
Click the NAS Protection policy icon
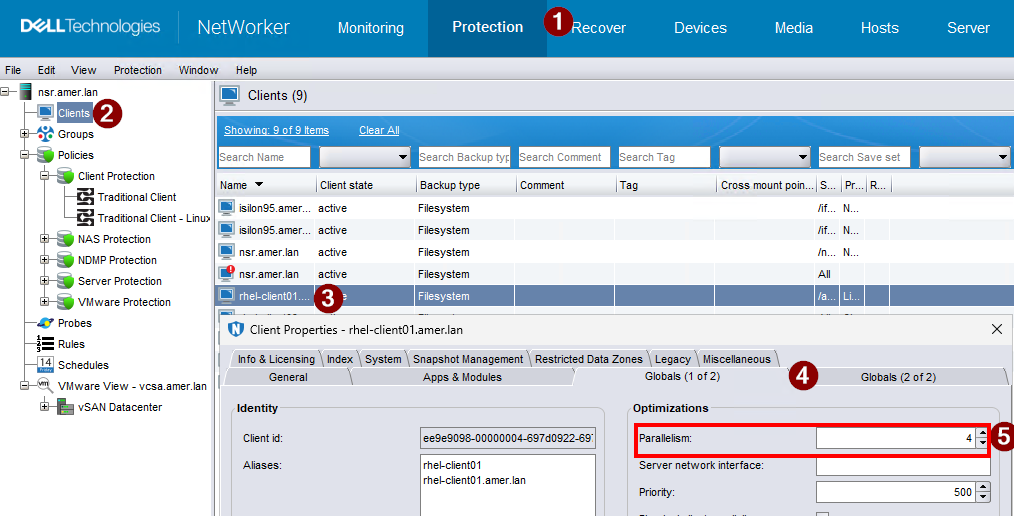65,239
